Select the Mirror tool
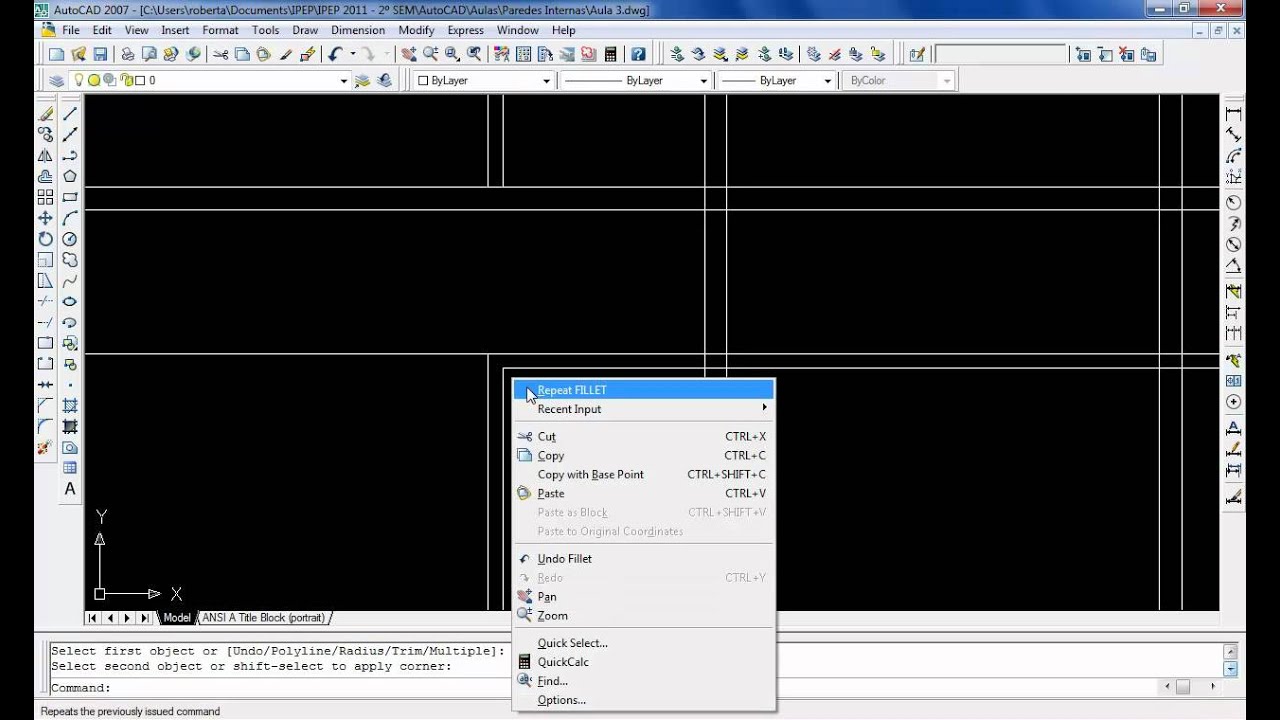Screen dimensions: 1280x720 [45, 156]
